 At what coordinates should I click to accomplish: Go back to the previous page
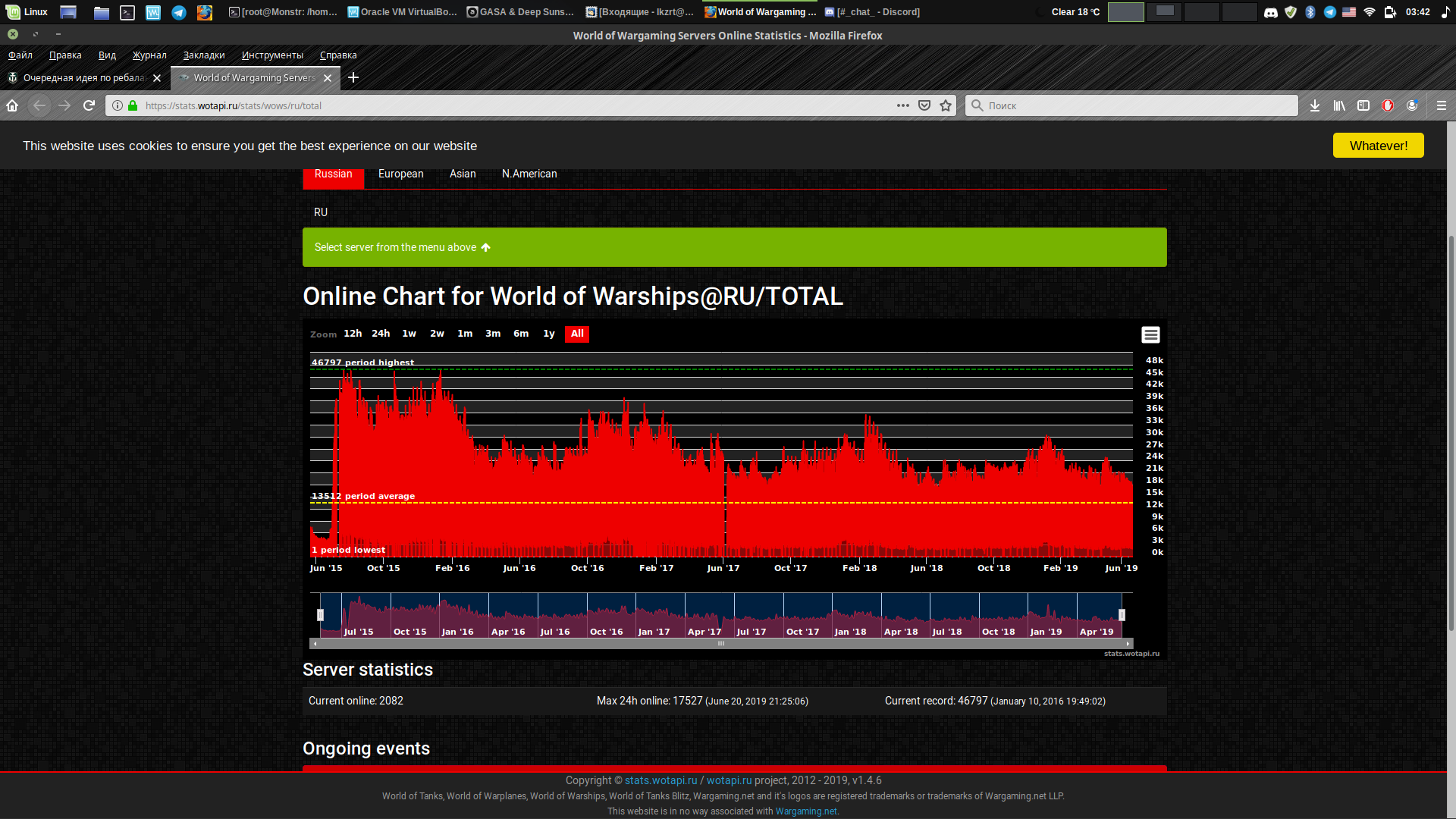pyautogui.click(x=39, y=105)
